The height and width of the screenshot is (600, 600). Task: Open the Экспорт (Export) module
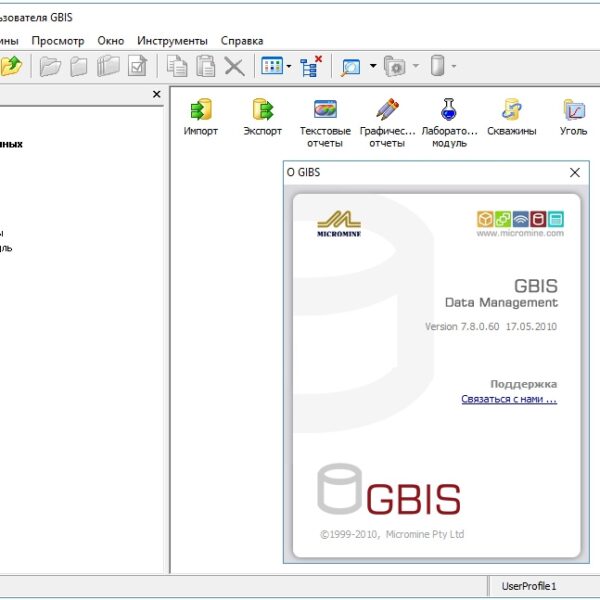262,117
